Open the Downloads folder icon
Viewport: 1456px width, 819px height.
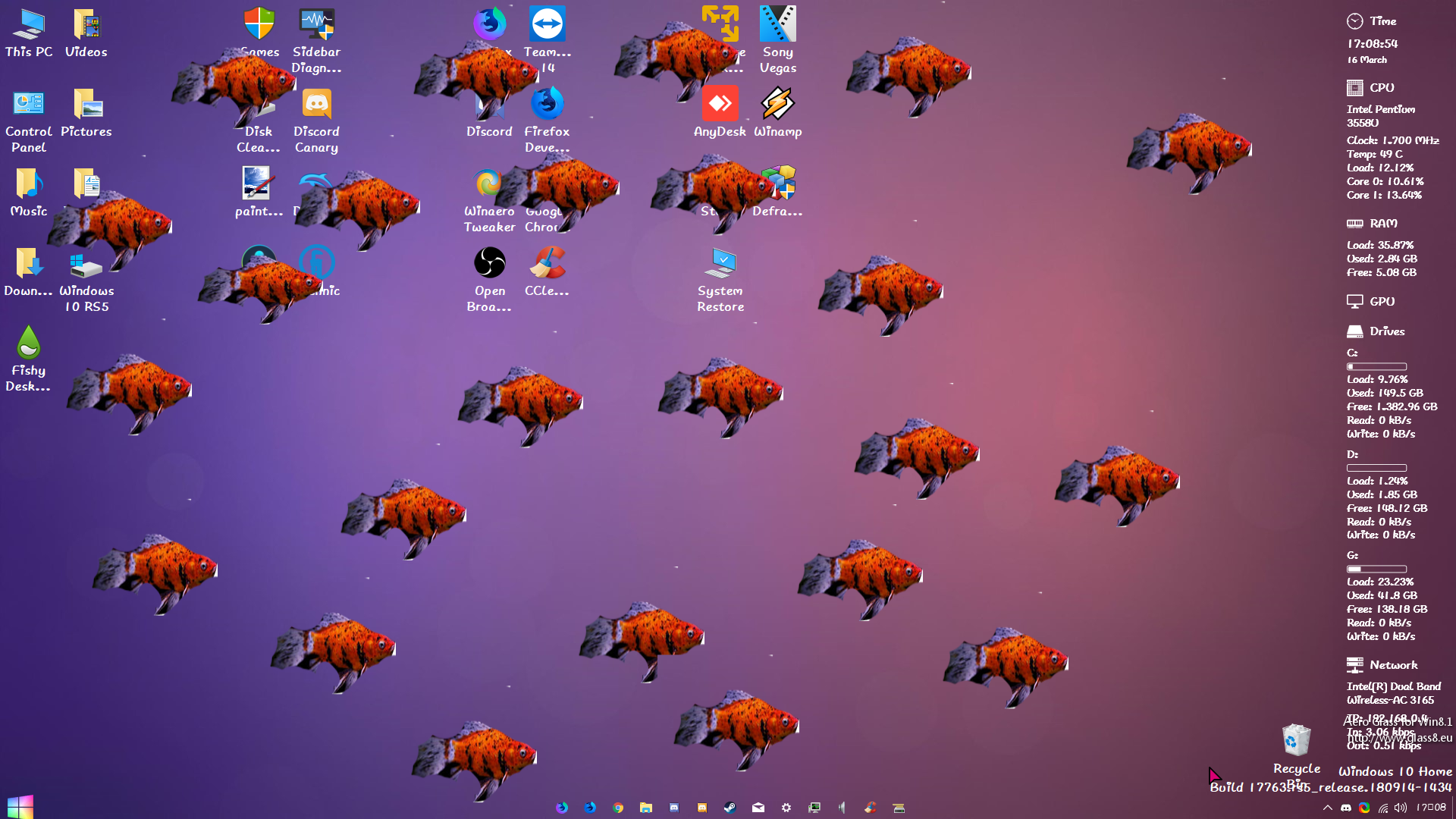click(x=29, y=272)
